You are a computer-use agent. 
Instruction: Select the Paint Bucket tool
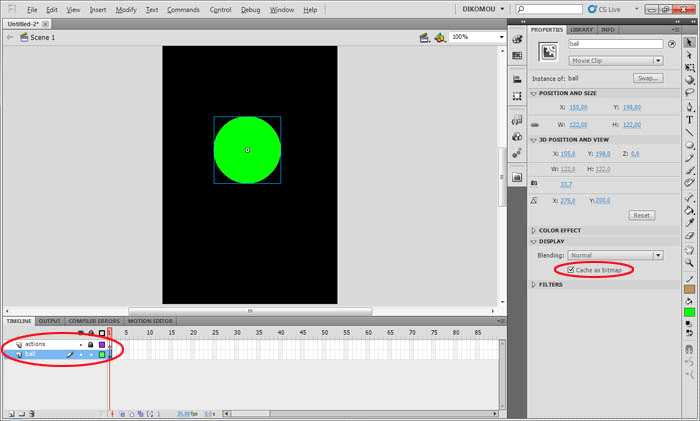[689, 210]
